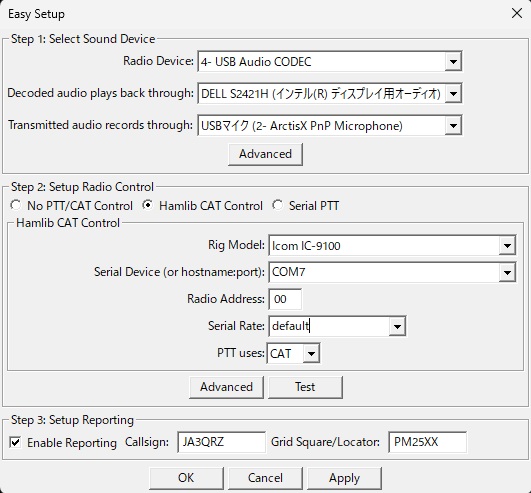Expand the Decoded audio playback device dropdown
This screenshot has width=531, height=493.
[453, 93]
